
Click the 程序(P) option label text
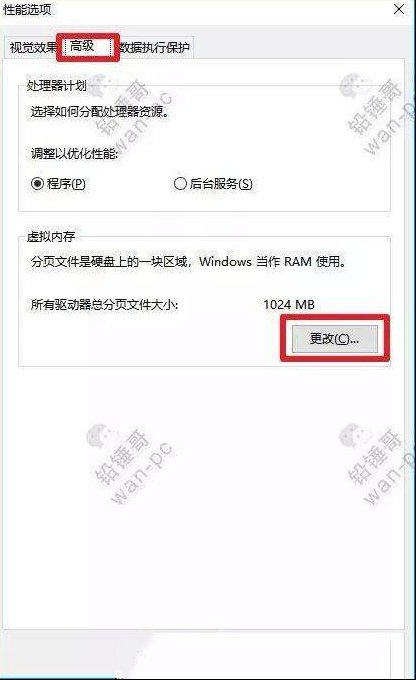66,184
